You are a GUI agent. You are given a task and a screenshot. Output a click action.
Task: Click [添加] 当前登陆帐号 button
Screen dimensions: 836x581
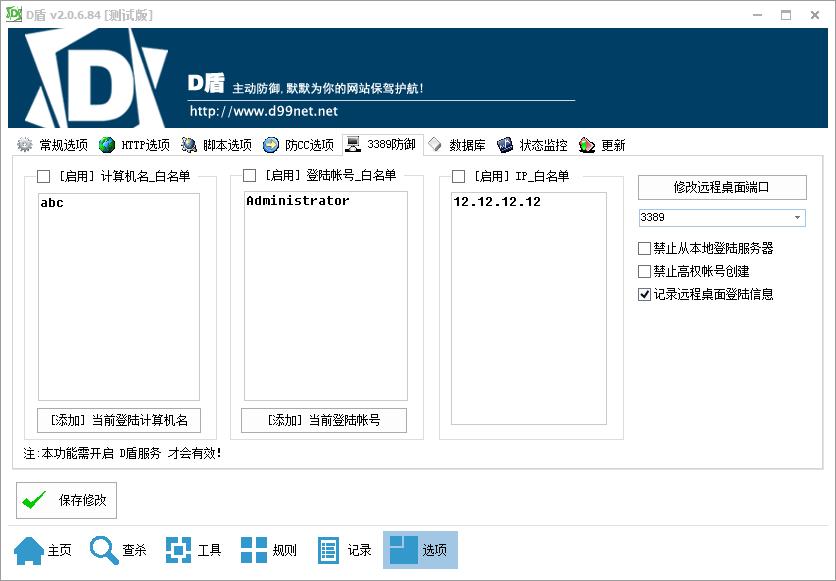click(x=324, y=421)
